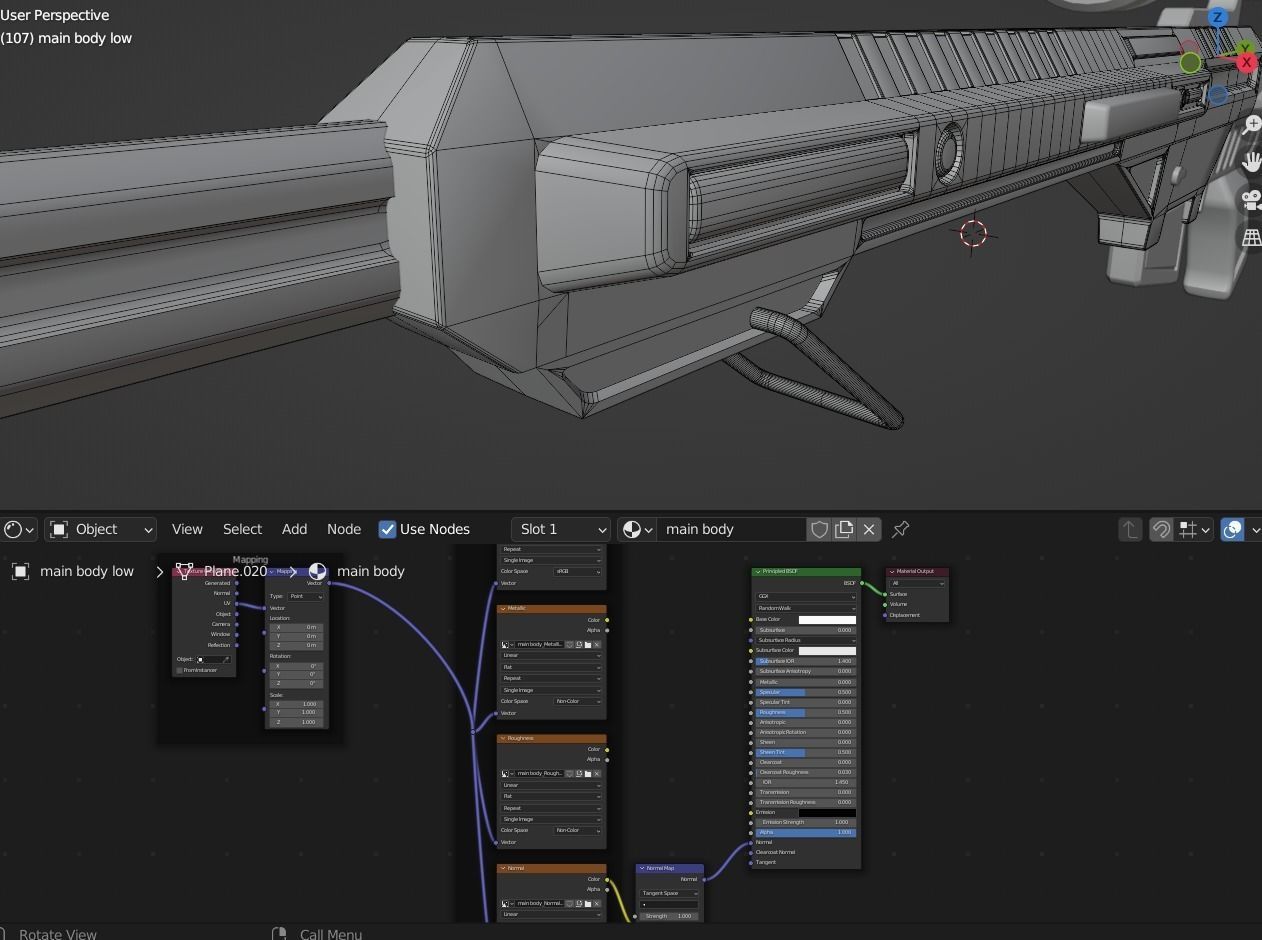Image resolution: width=1262 pixels, height=940 pixels.
Task: Unlink the image in the Metallic node
Action: (x=597, y=645)
